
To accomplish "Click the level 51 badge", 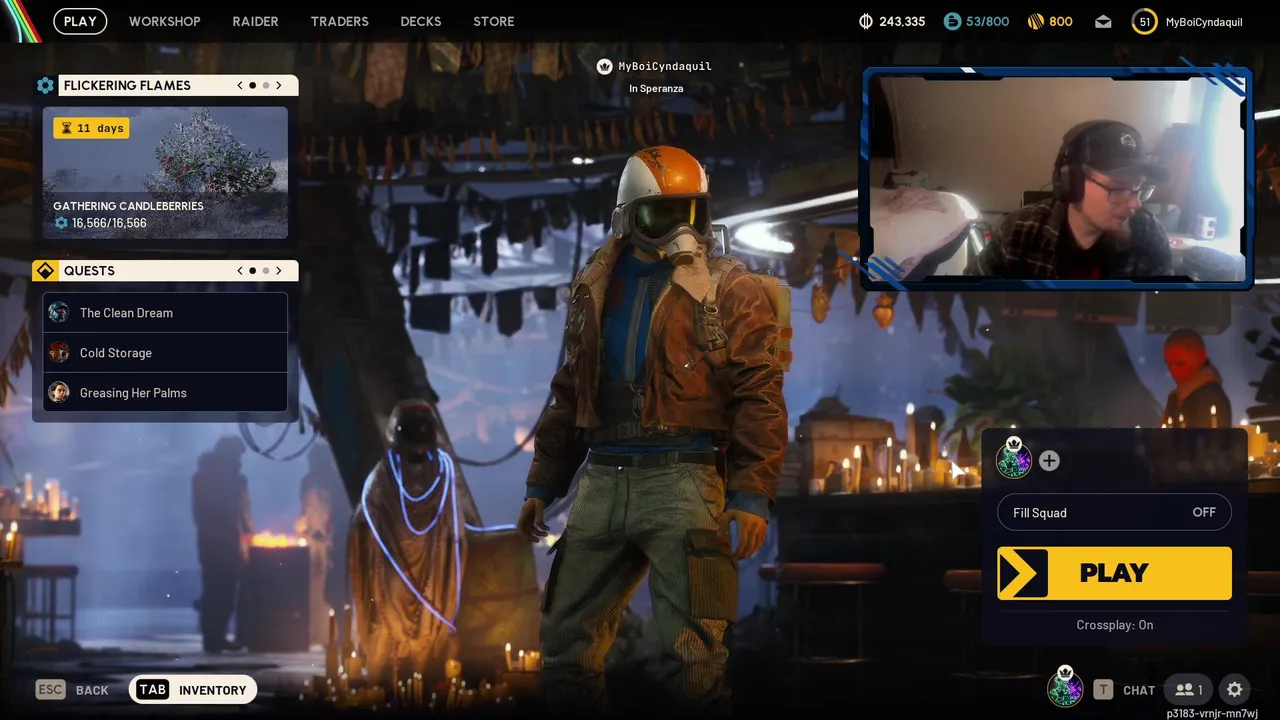I will (1145, 21).
